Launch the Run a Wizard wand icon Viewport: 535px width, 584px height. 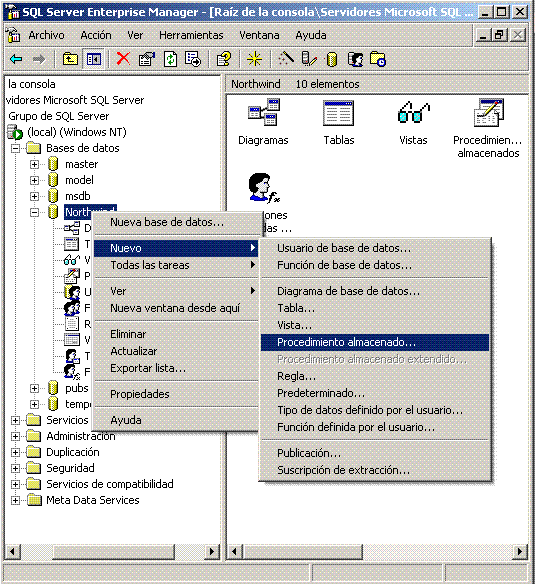point(286,59)
